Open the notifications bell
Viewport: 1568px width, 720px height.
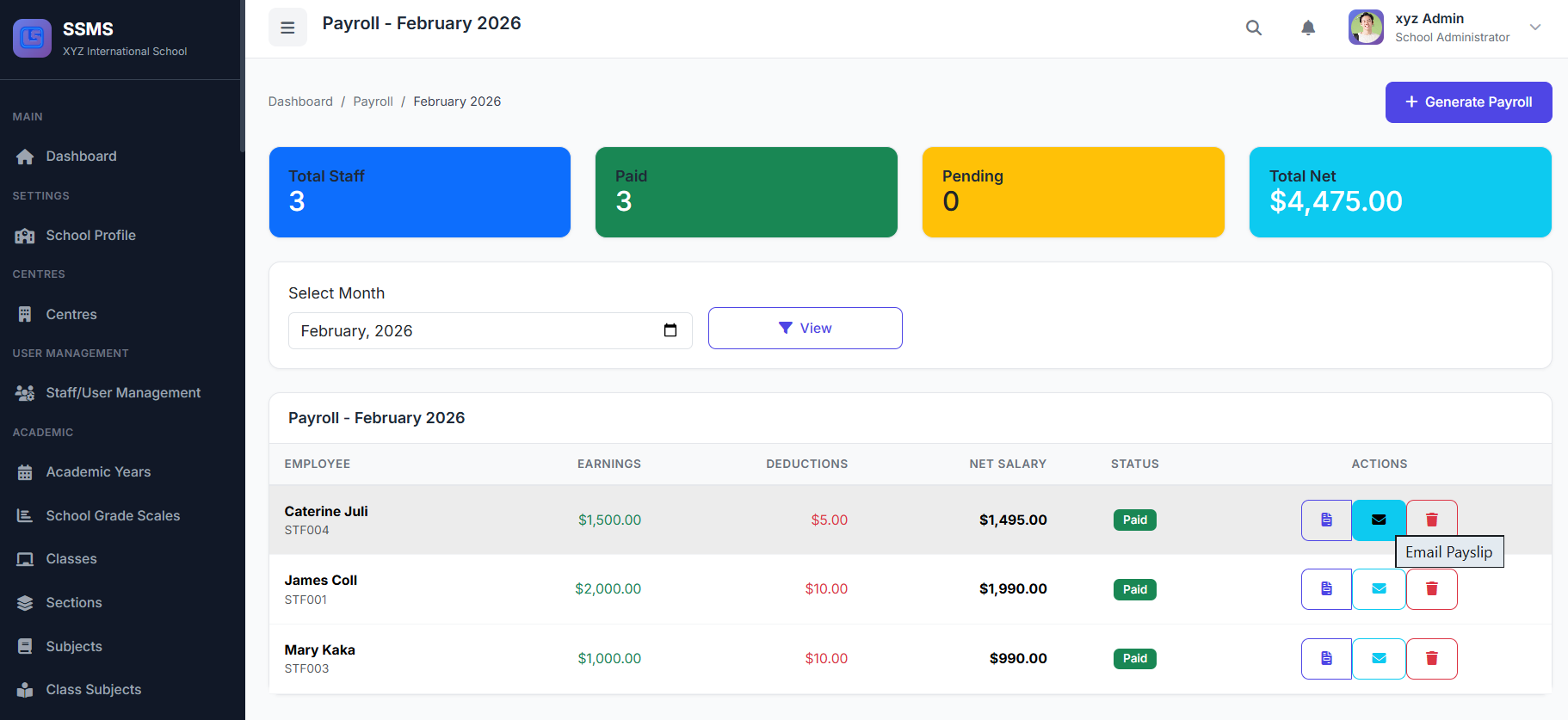point(1307,28)
